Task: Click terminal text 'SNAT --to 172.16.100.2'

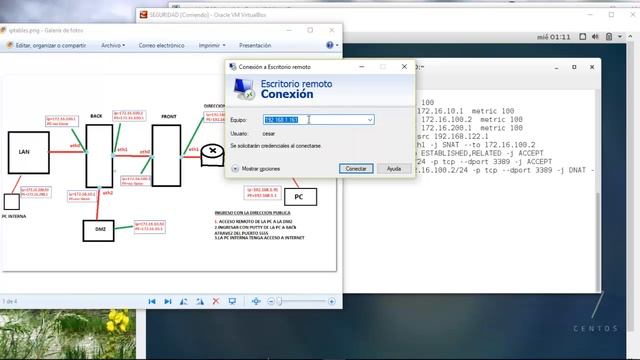Action: tap(493, 144)
